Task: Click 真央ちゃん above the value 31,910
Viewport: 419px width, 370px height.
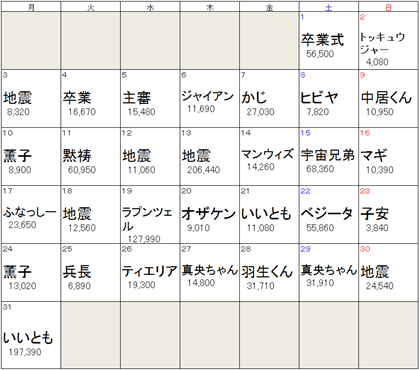Action: pos(329,270)
